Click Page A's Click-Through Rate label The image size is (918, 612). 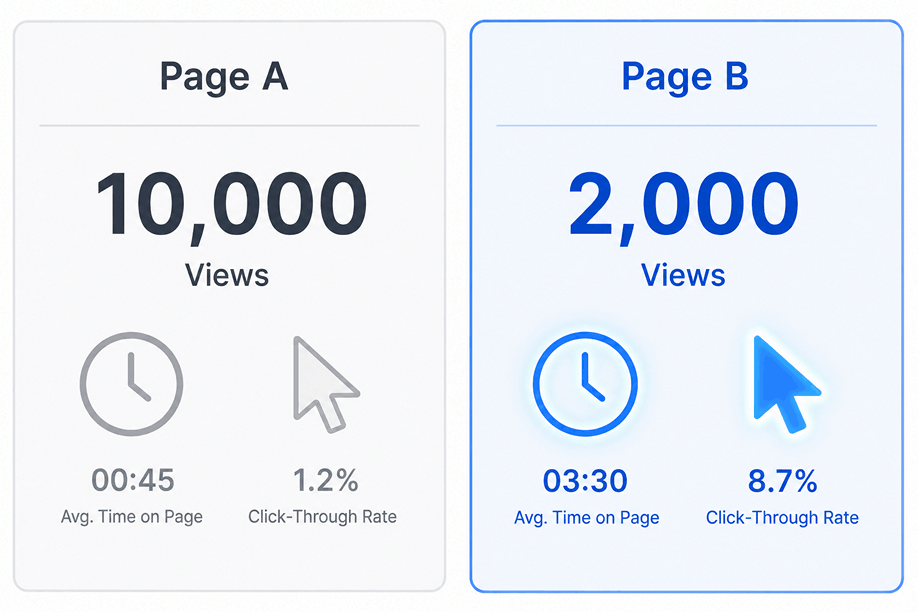pyautogui.click(x=323, y=517)
